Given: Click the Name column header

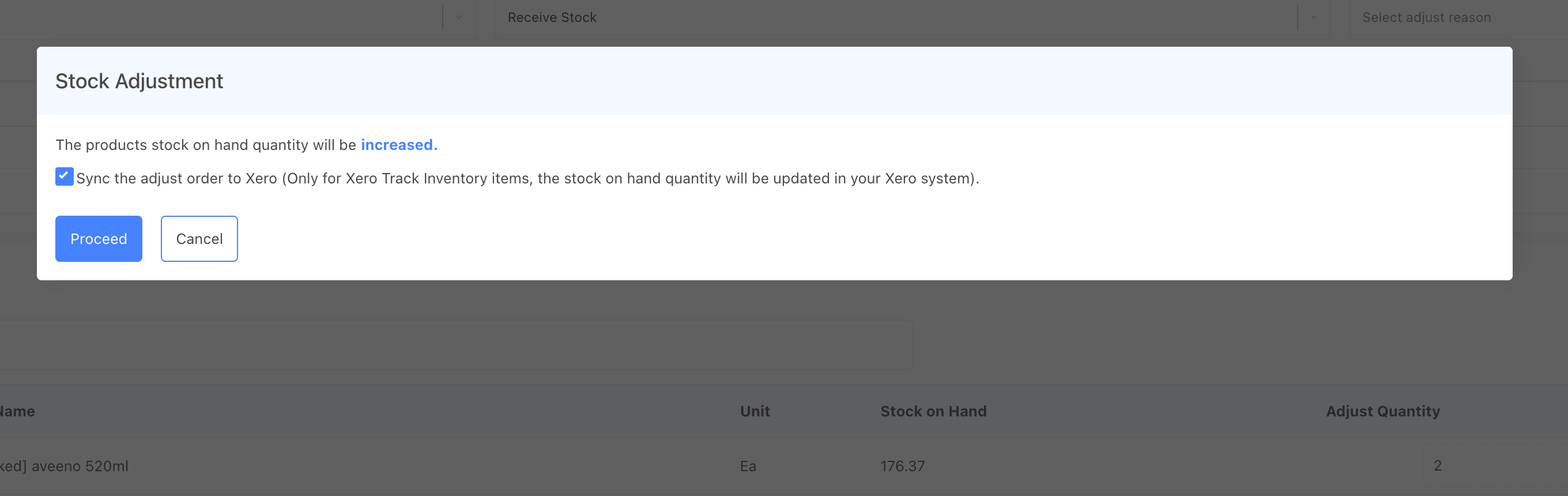Looking at the screenshot, I should coord(18,411).
